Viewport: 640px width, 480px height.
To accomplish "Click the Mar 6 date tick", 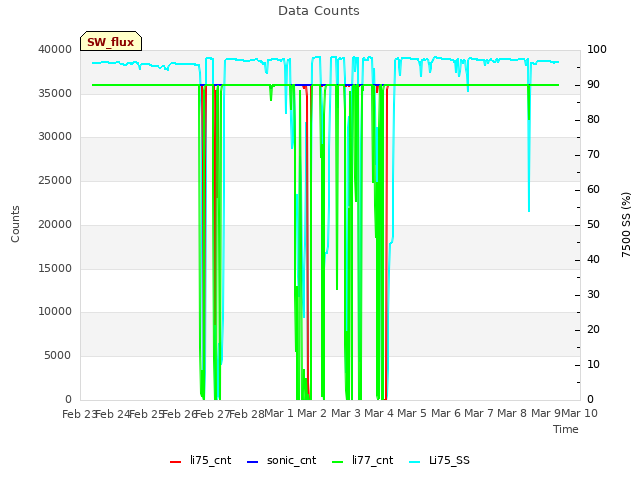I will (x=446, y=413).
